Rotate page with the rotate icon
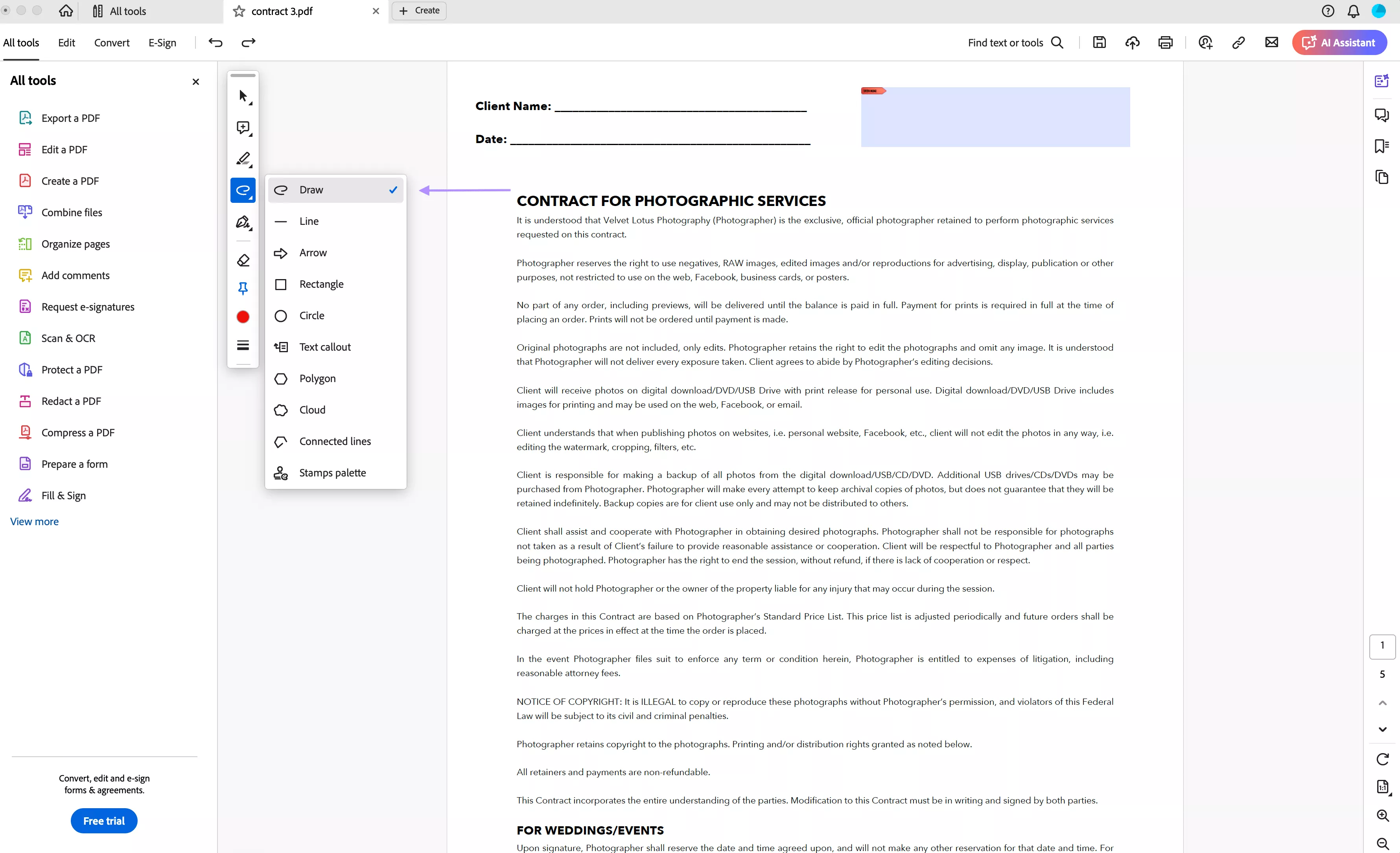This screenshot has height=853, width=1400. (x=1382, y=759)
